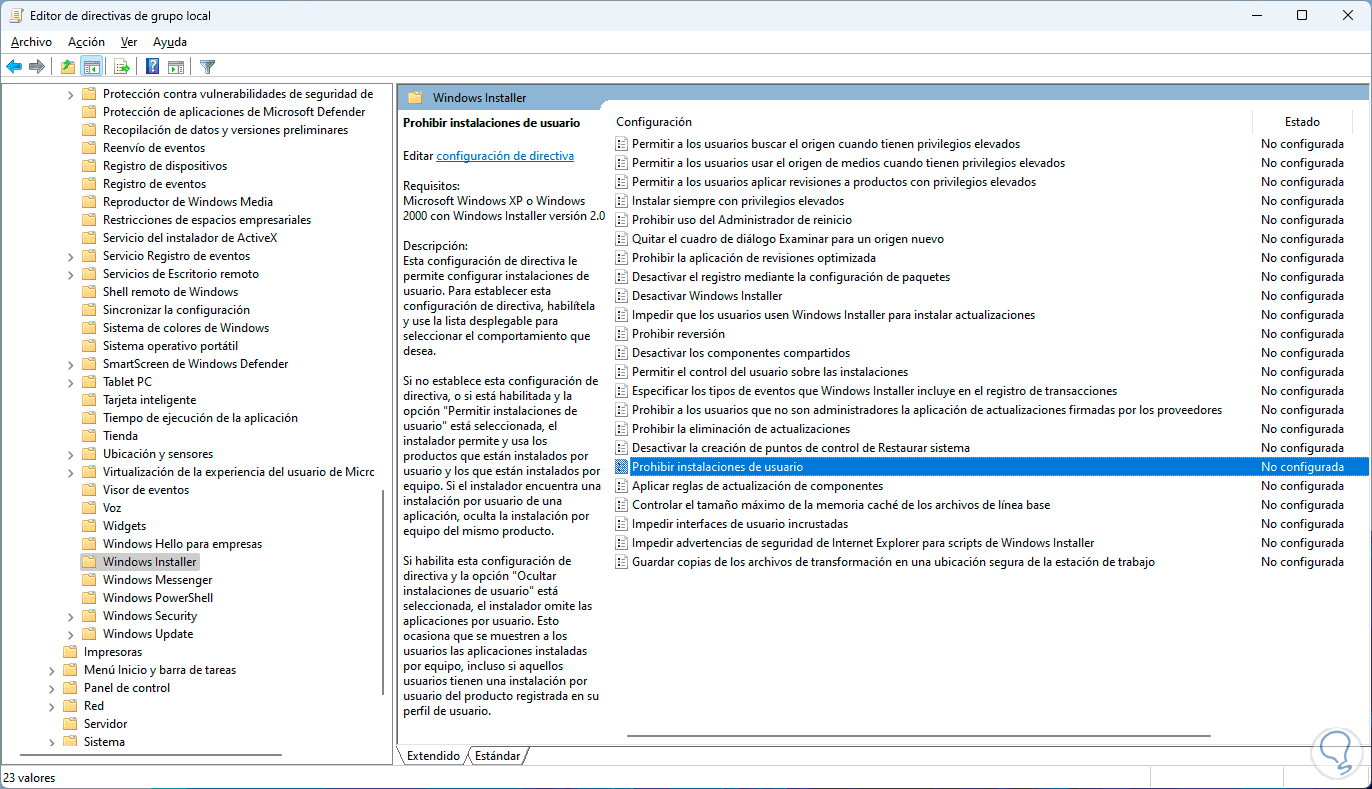
Task: Select 'Visor de eventos' in the tree
Action: [x=145, y=490]
